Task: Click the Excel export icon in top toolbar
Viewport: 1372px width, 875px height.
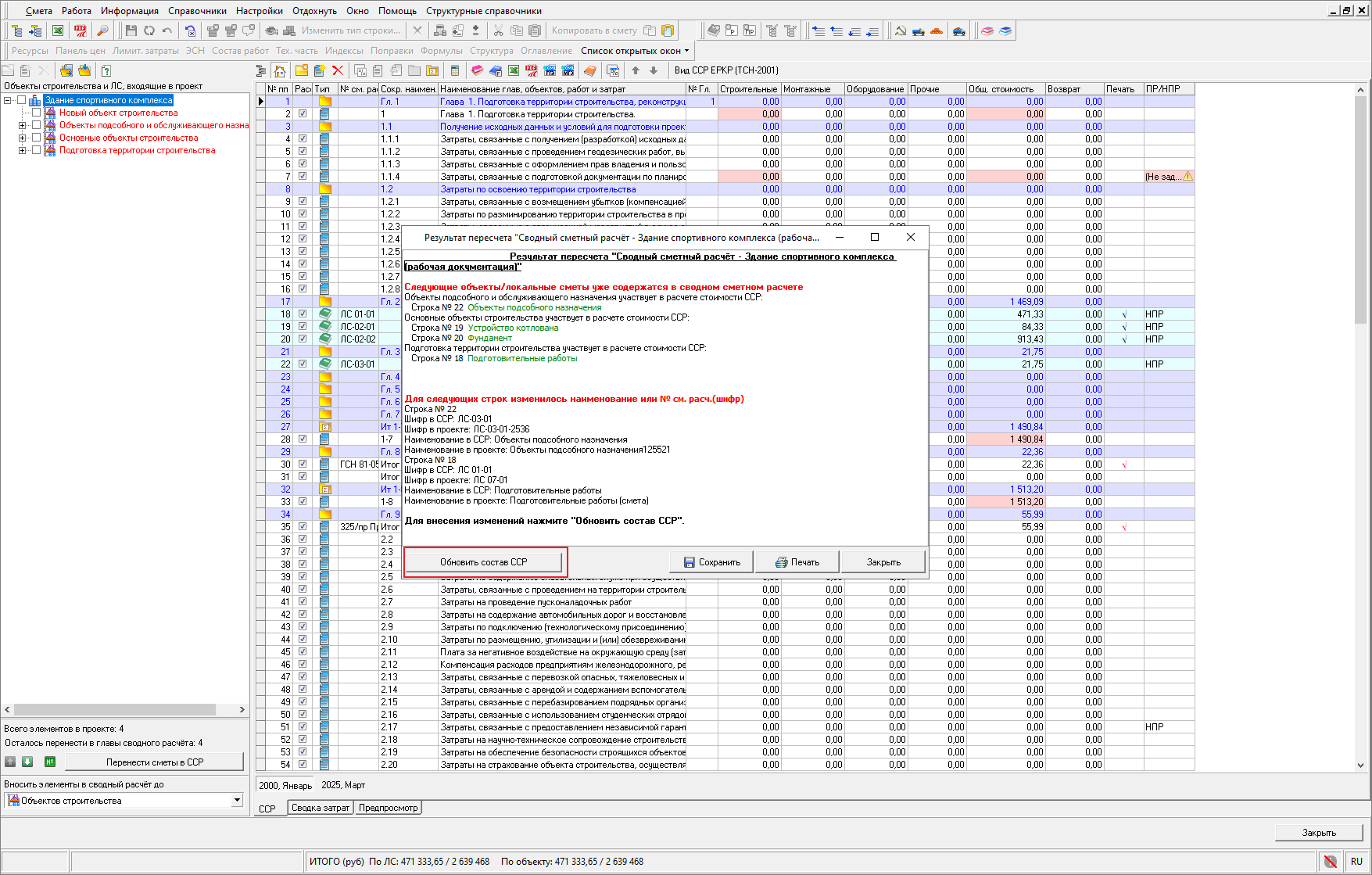Action: [x=58, y=30]
